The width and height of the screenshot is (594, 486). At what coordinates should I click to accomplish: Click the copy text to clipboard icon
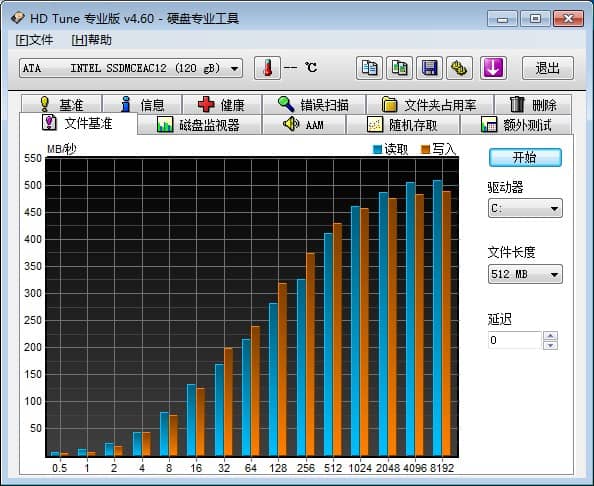coord(369,68)
